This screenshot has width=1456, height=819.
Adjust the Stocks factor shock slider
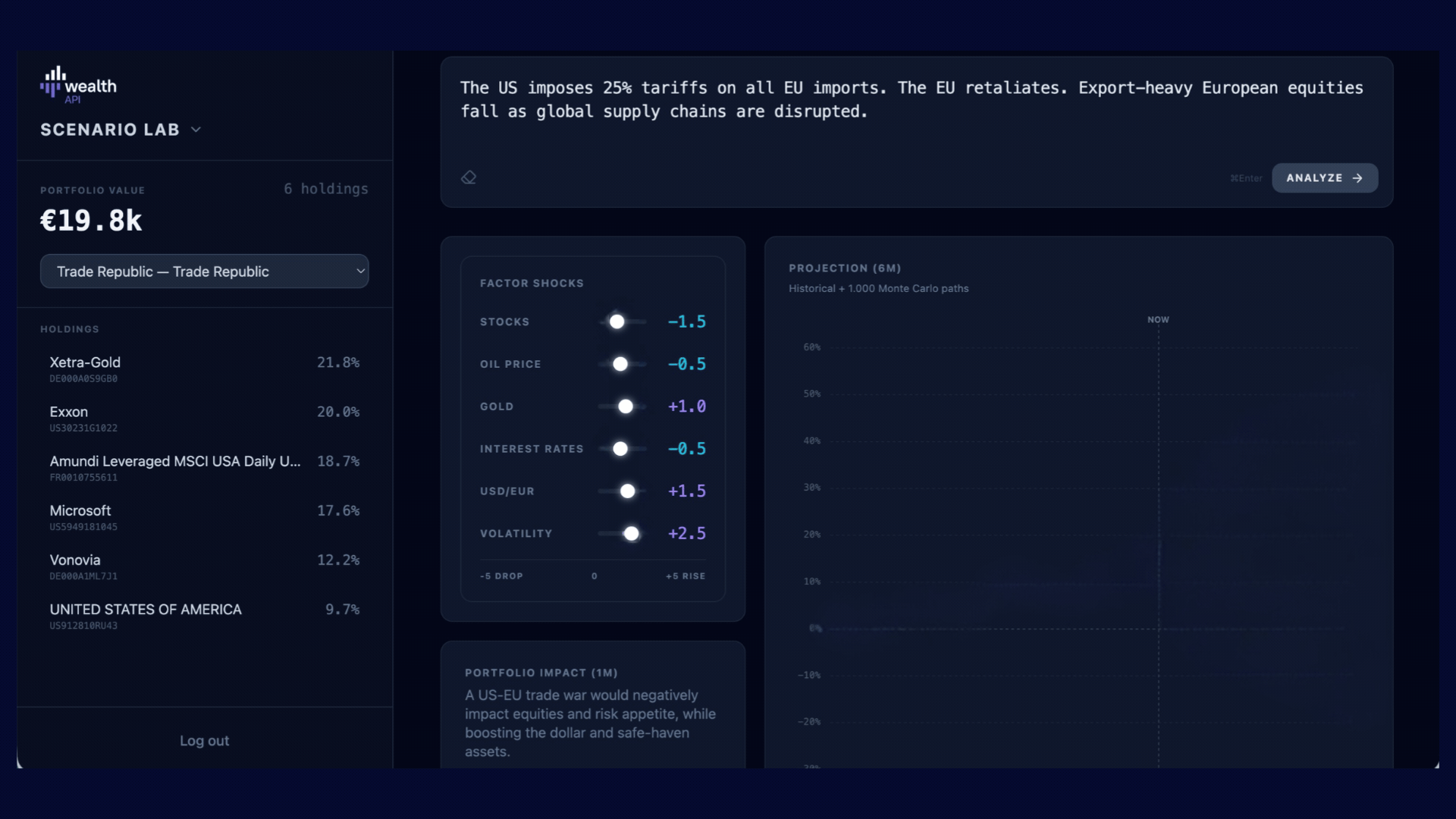click(x=617, y=322)
